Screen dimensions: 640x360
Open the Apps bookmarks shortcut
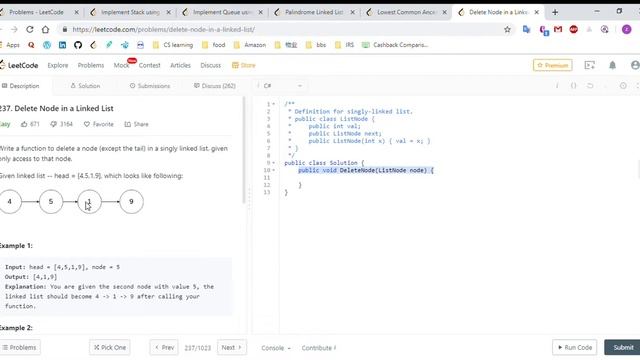[x=10, y=45]
